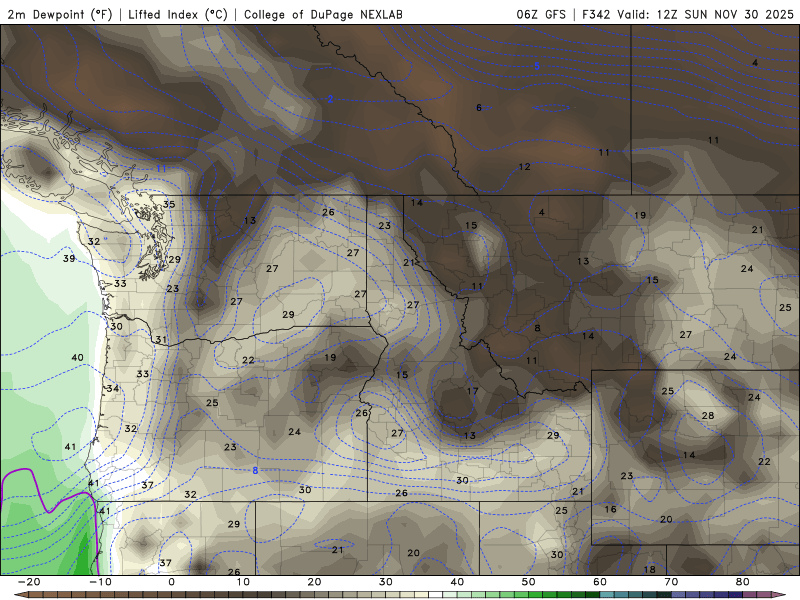Click the dewpoint value '12' on the map
The height and width of the screenshot is (600, 800).
pos(524,167)
